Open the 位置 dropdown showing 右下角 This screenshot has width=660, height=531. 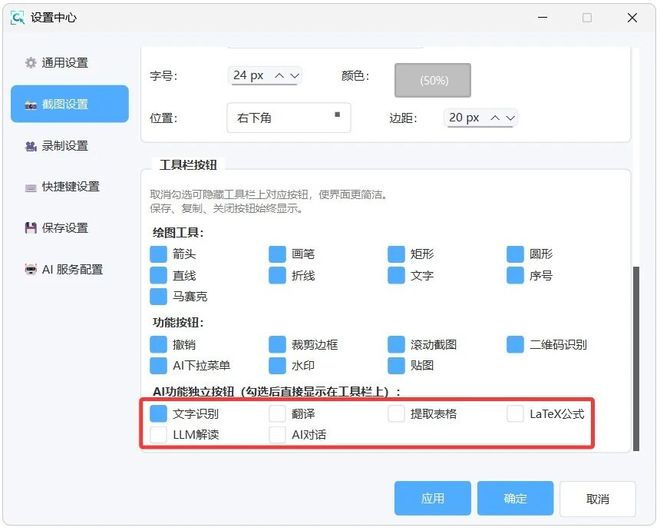[289, 118]
